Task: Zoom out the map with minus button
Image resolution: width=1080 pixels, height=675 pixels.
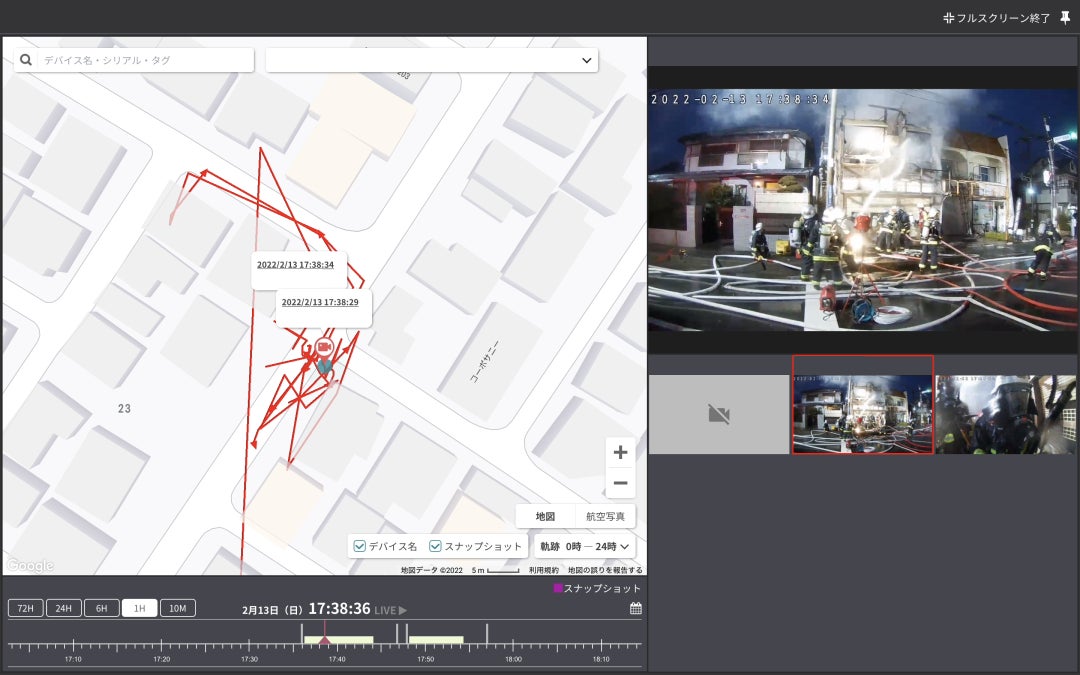Action: click(x=620, y=483)
